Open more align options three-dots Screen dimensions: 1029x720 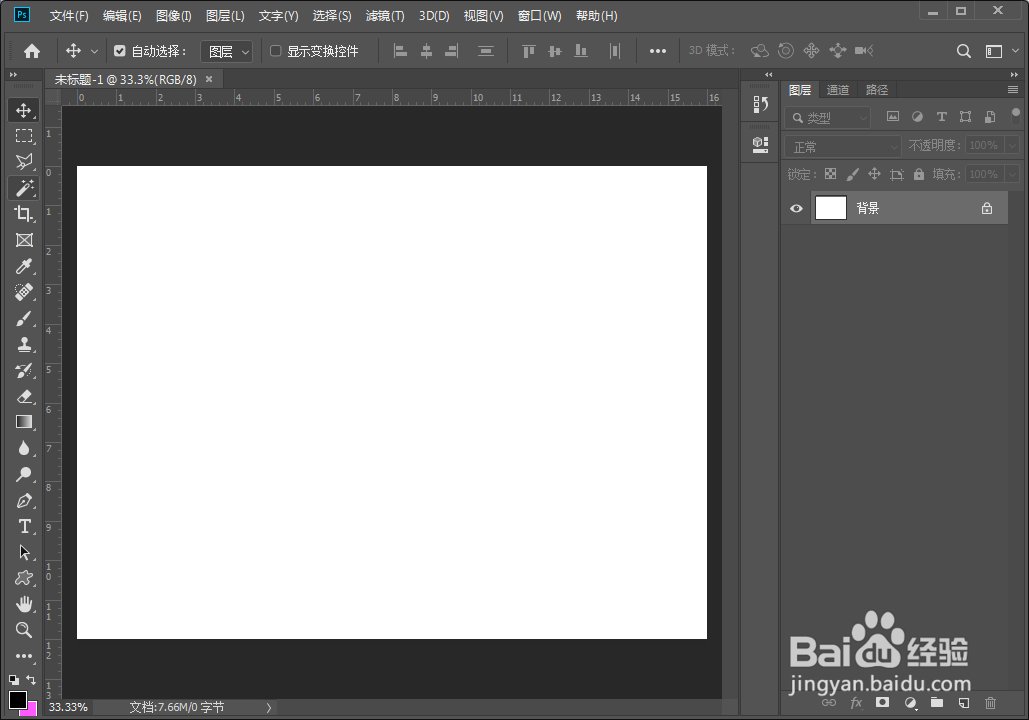click(x=658, y=51)
